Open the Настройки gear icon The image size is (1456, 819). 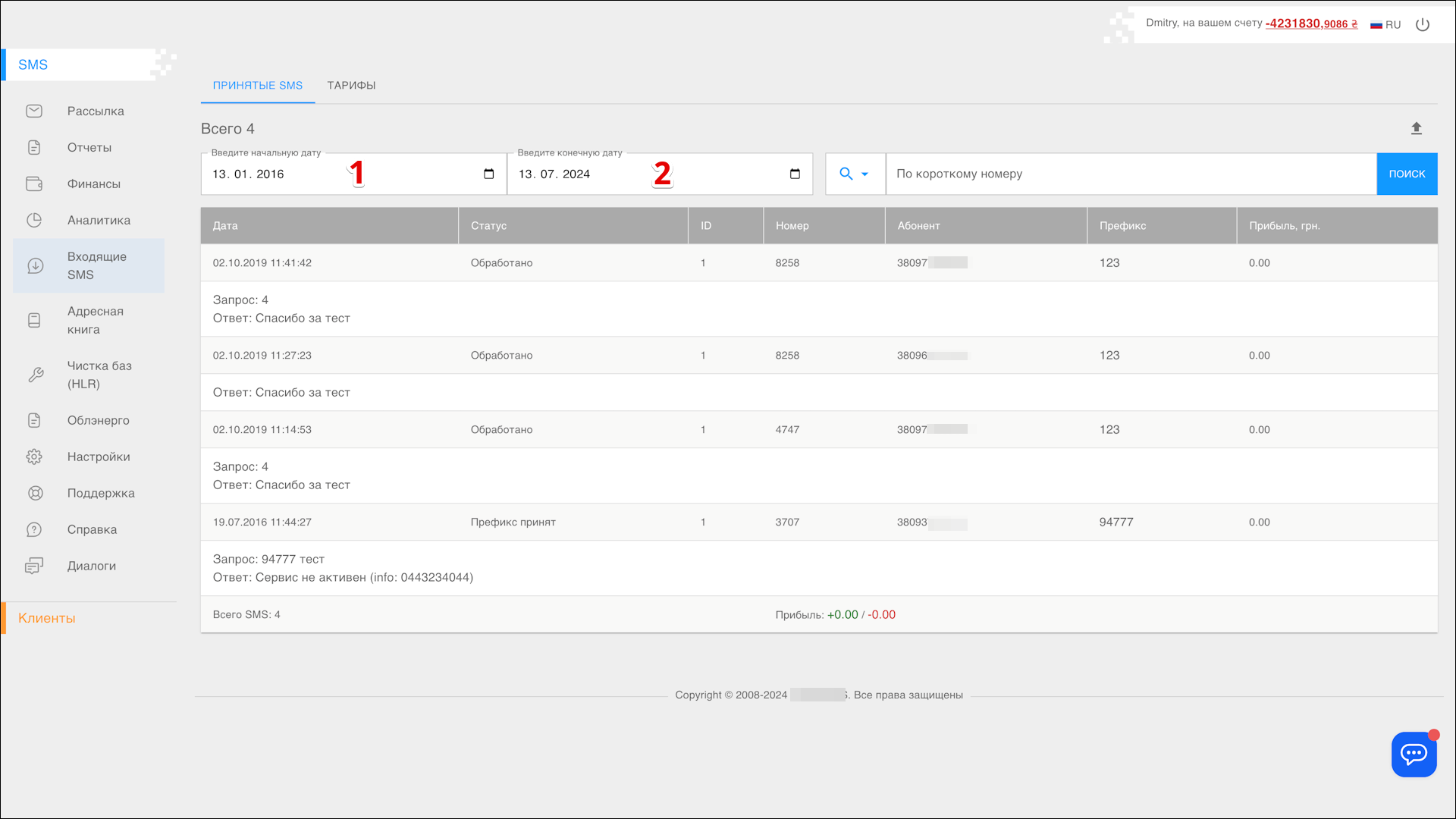tap(34, 457)
